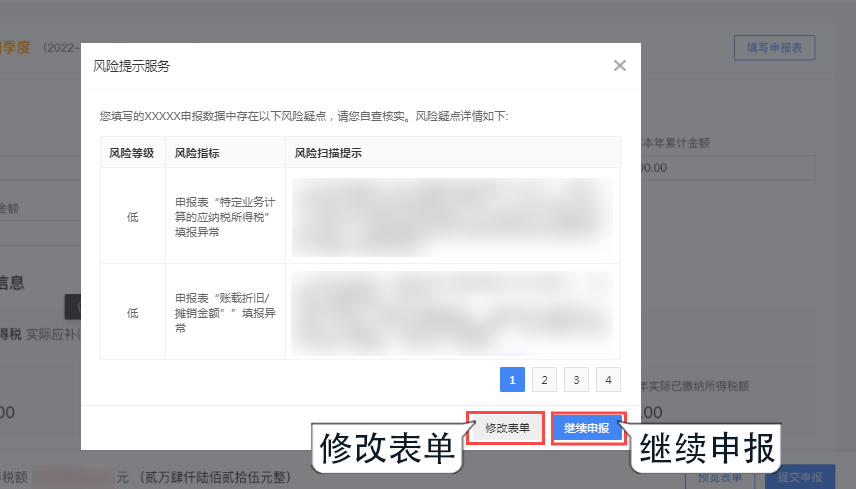Click the "账载折旧/摊销金额" risk indicator
This screenshot has width=856, height=489.
223,312
